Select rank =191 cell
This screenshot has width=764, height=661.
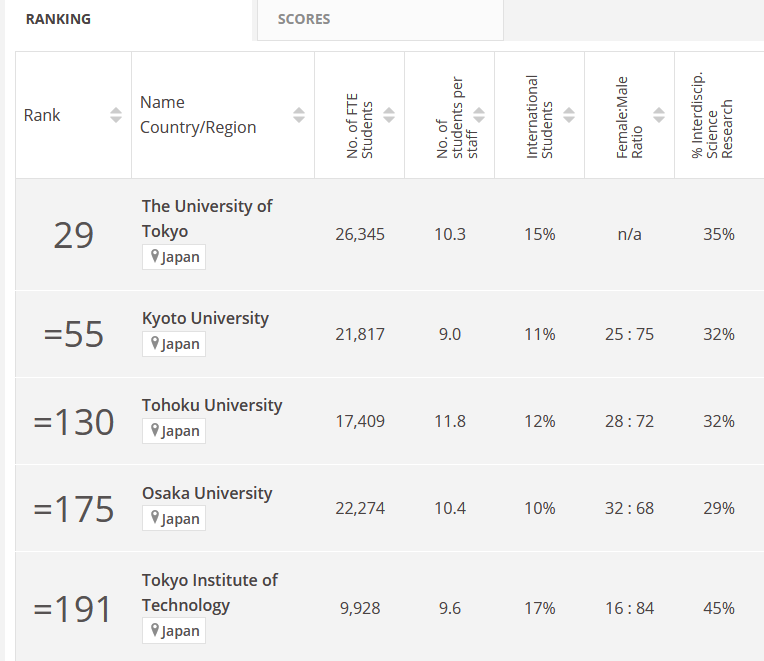[74, 608]
